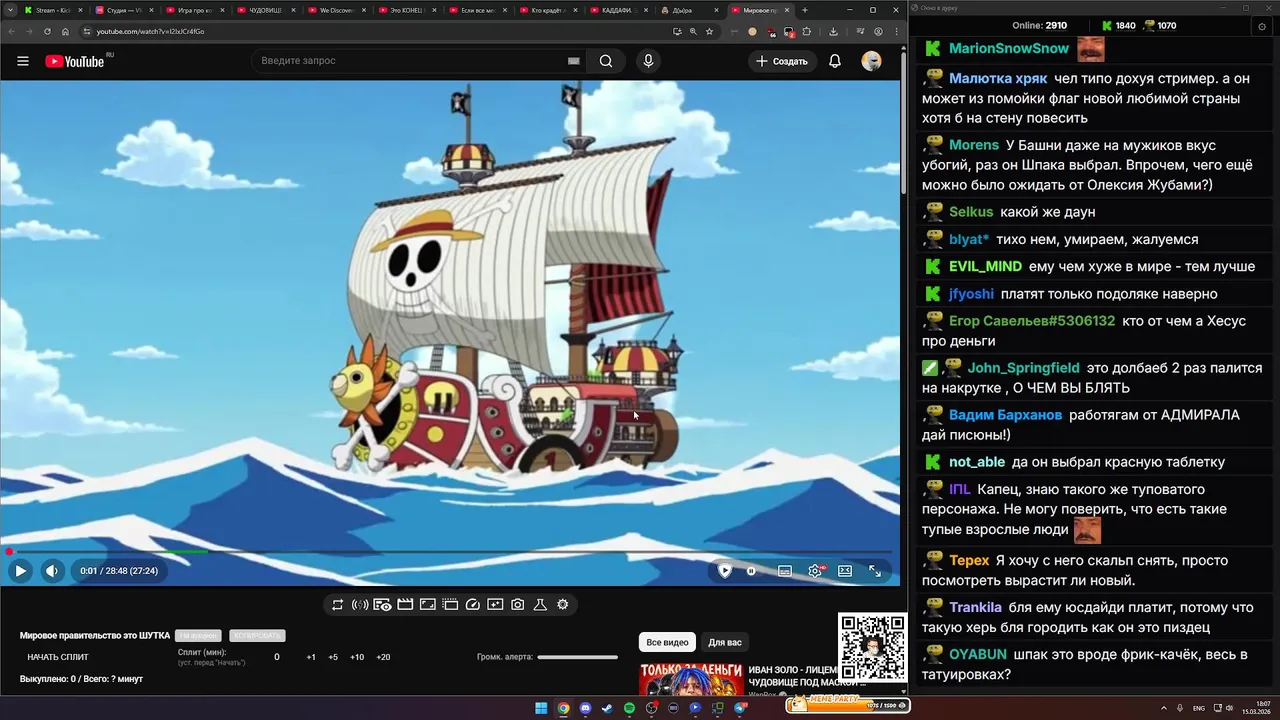Switch to the We Discover browser tab
This screenshot has width=1280, height=720.
[x=337, y=10]
